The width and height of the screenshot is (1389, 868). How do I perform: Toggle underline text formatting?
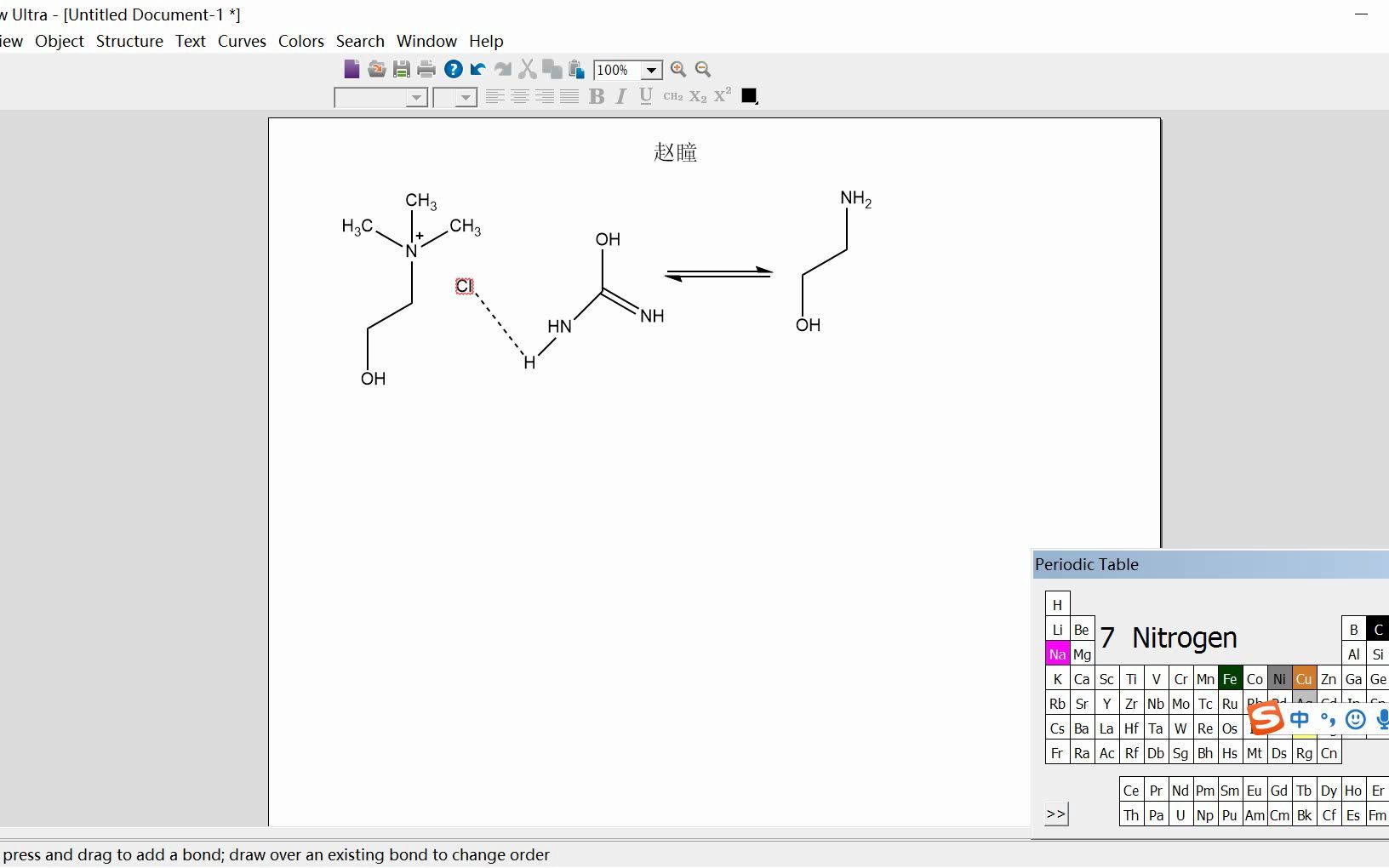tap(645, 96)
